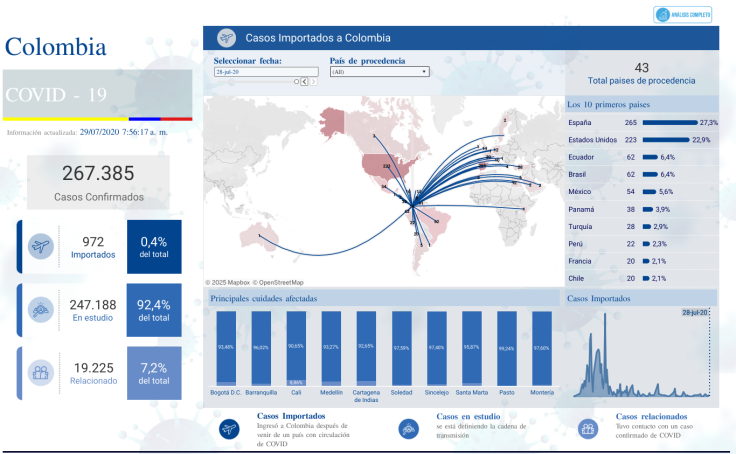Open the Análisis Completo button
This screenshot has height=454, width=736.
(x=683, y=14)
